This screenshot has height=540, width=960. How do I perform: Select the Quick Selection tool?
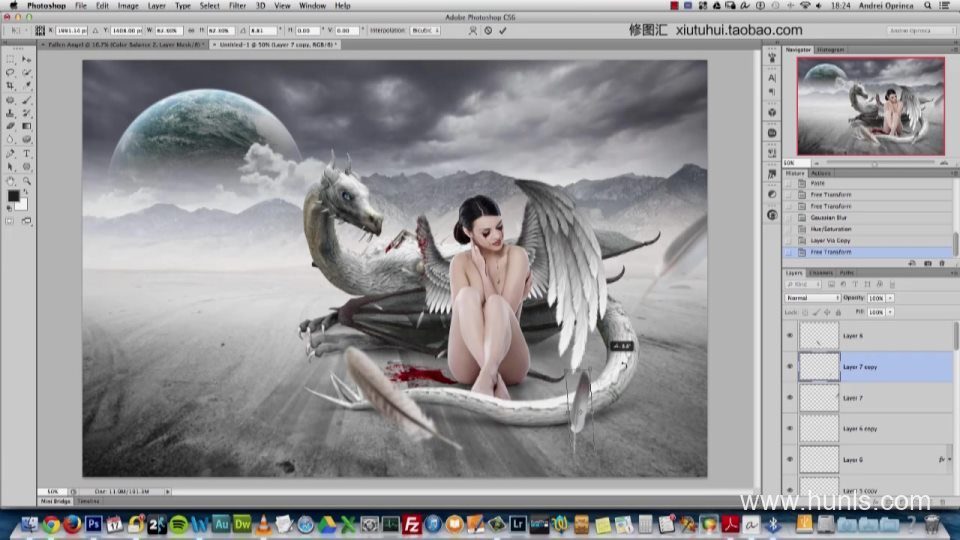26,72
